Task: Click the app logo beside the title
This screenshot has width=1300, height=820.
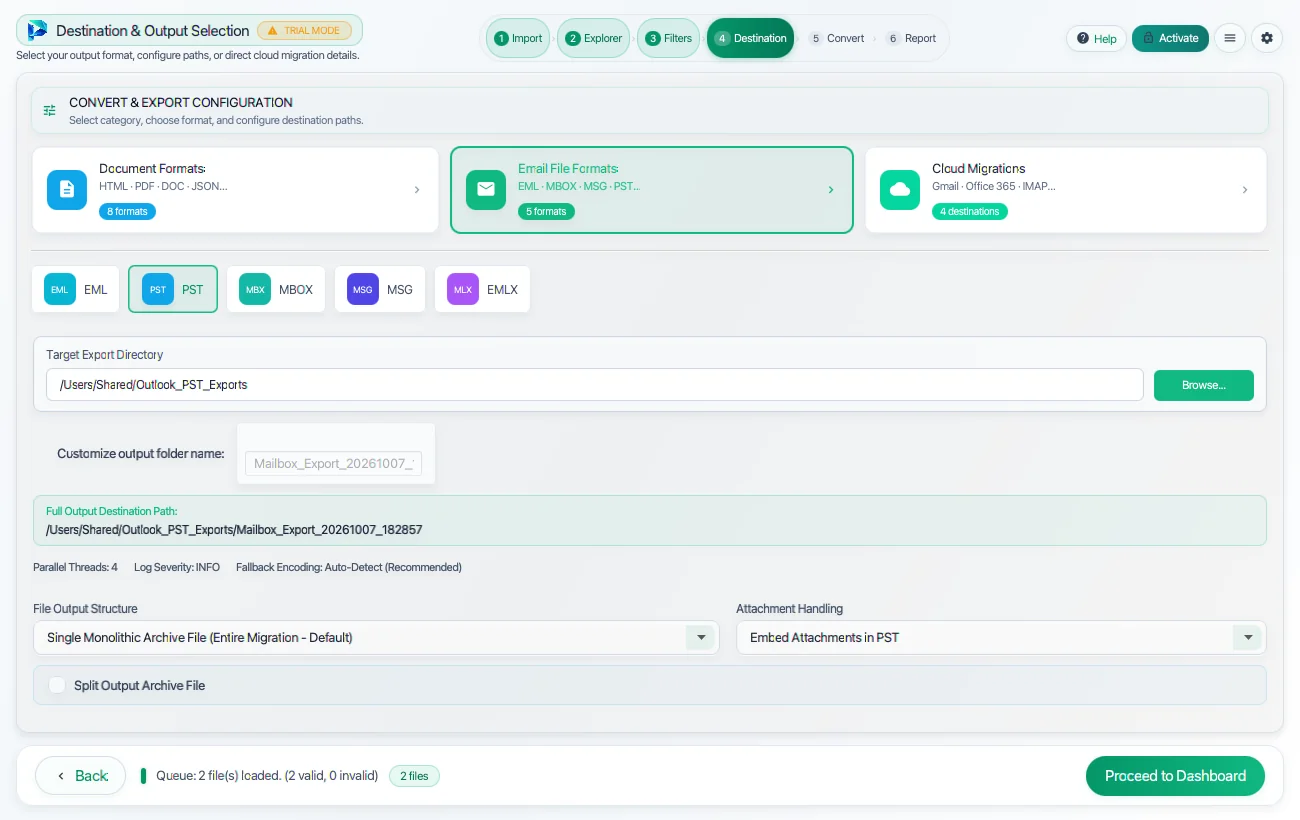Action: tap(37, 30)
